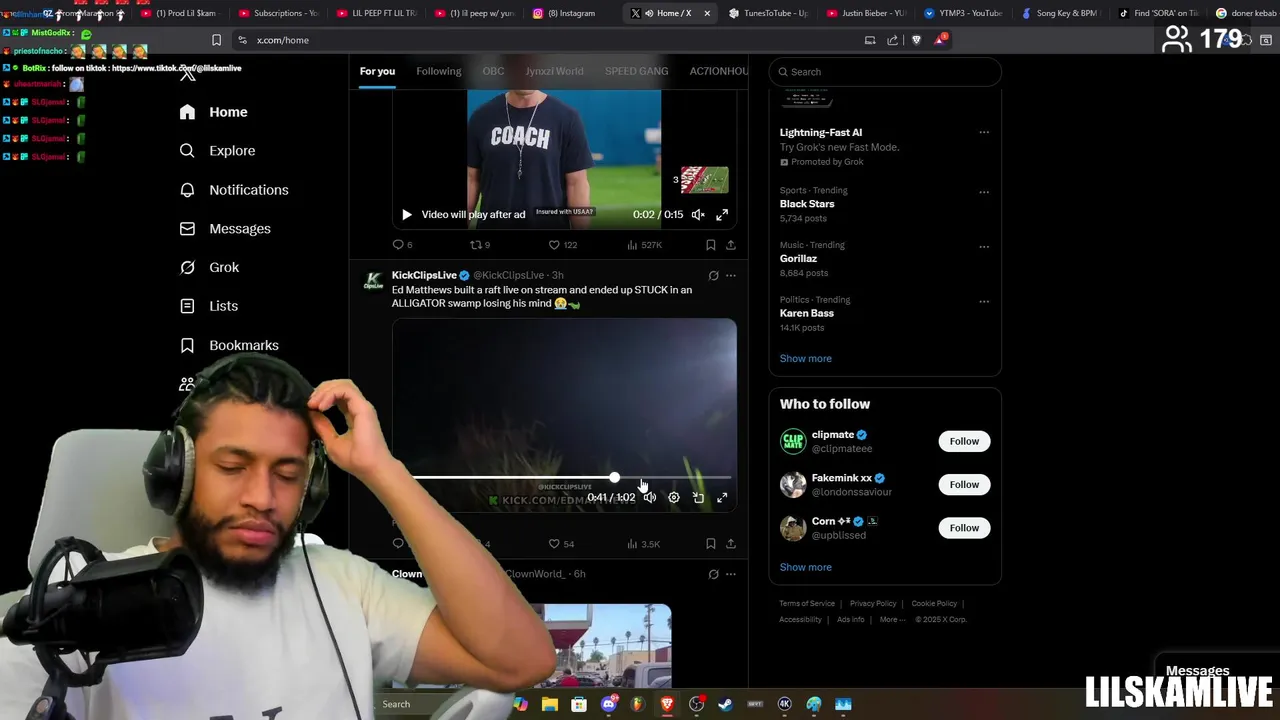Open more options on KickClipsLive post
Viewport: 1280px width, 720px height.
click(731, 276)
